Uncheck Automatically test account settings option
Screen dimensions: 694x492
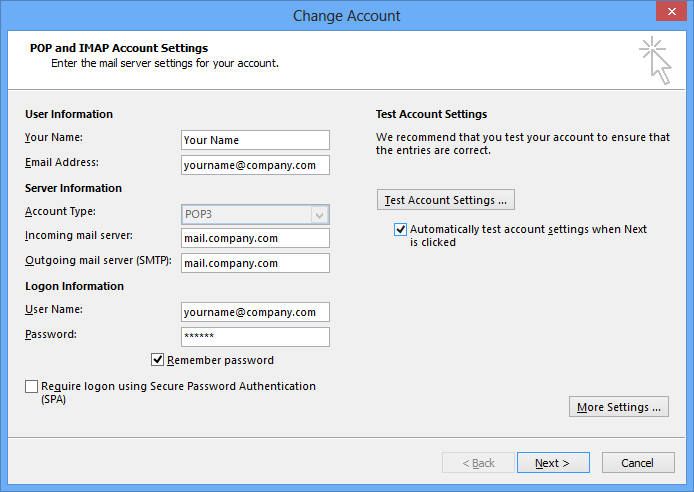pyautogui.click(x=400, y=229)
